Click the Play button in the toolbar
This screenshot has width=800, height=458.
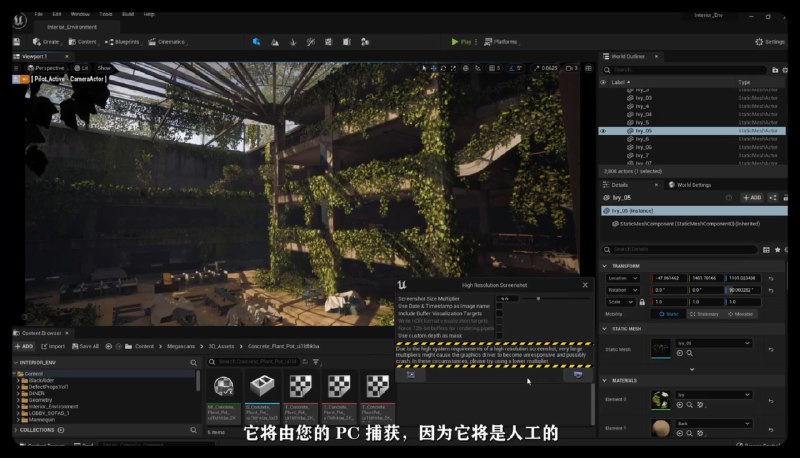coord(461,42)
